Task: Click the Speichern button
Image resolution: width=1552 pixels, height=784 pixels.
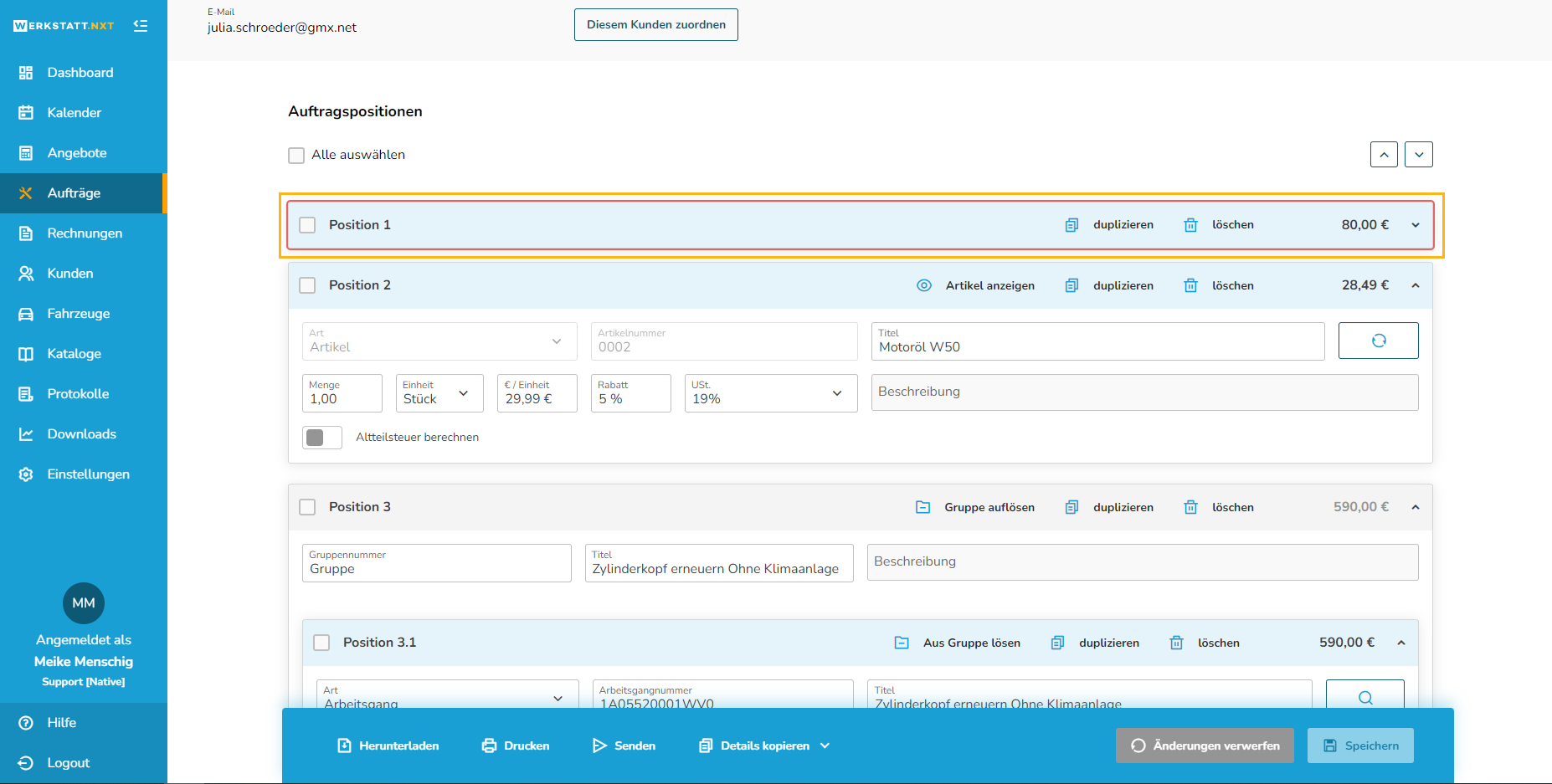Action: pyautogui.click(x=1360, y=746)
